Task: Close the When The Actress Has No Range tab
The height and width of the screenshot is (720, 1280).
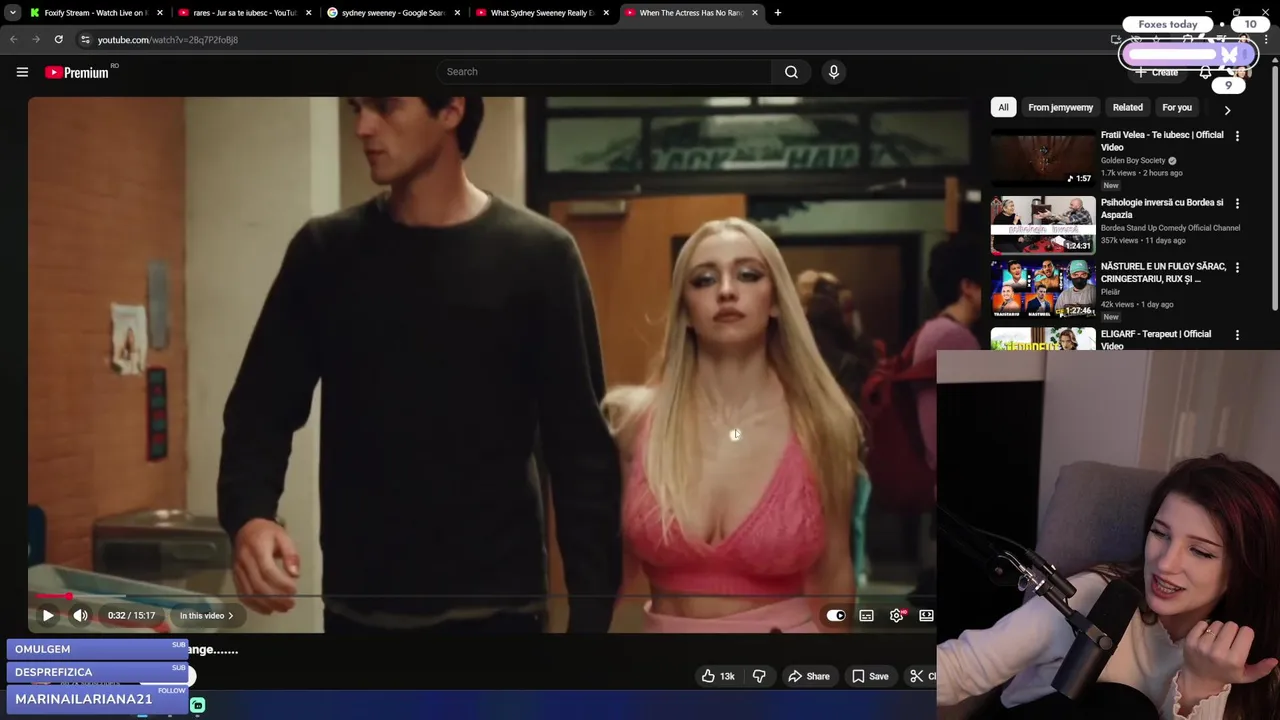Action: coord(755,13)
